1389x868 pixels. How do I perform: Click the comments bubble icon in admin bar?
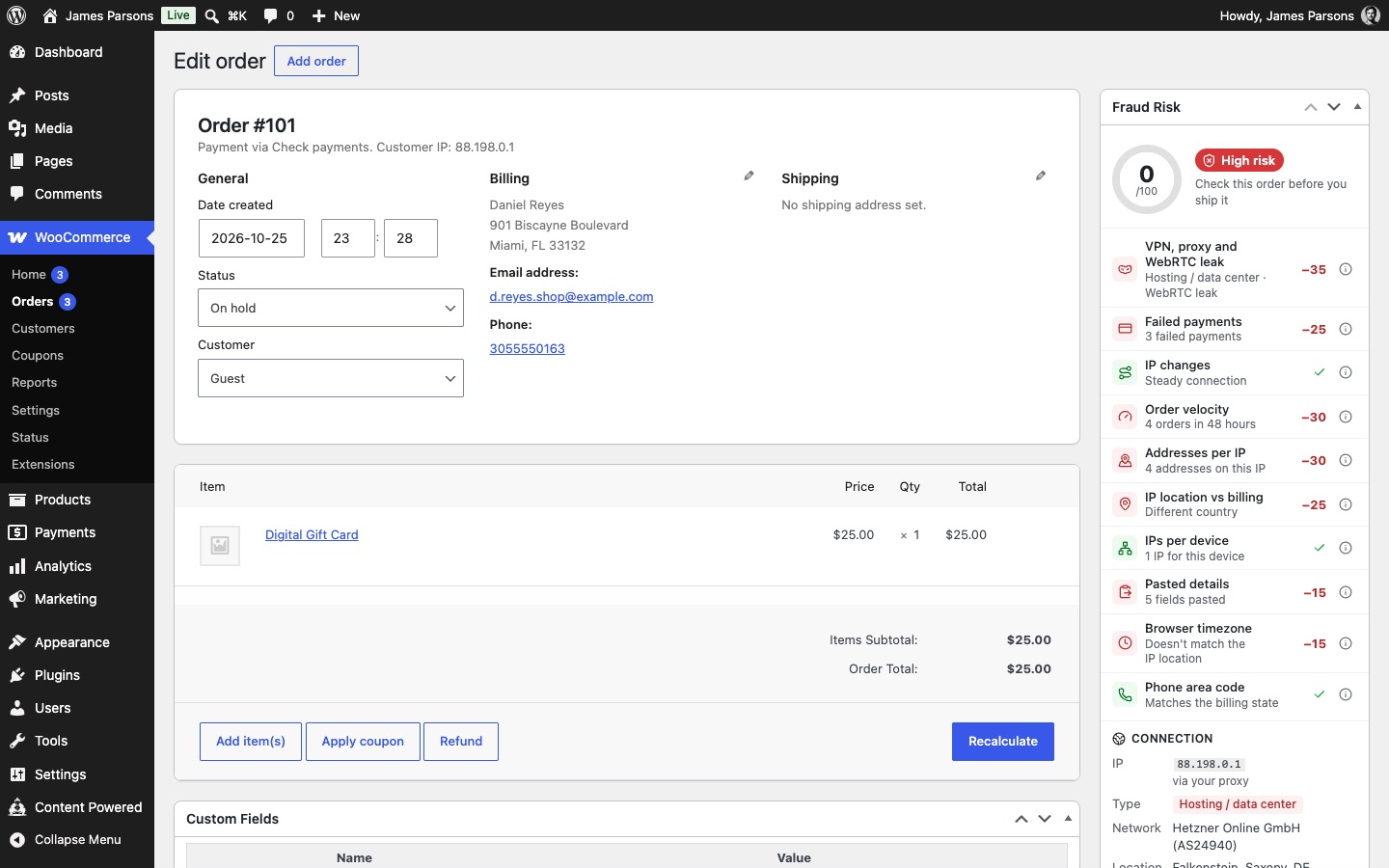270,15
